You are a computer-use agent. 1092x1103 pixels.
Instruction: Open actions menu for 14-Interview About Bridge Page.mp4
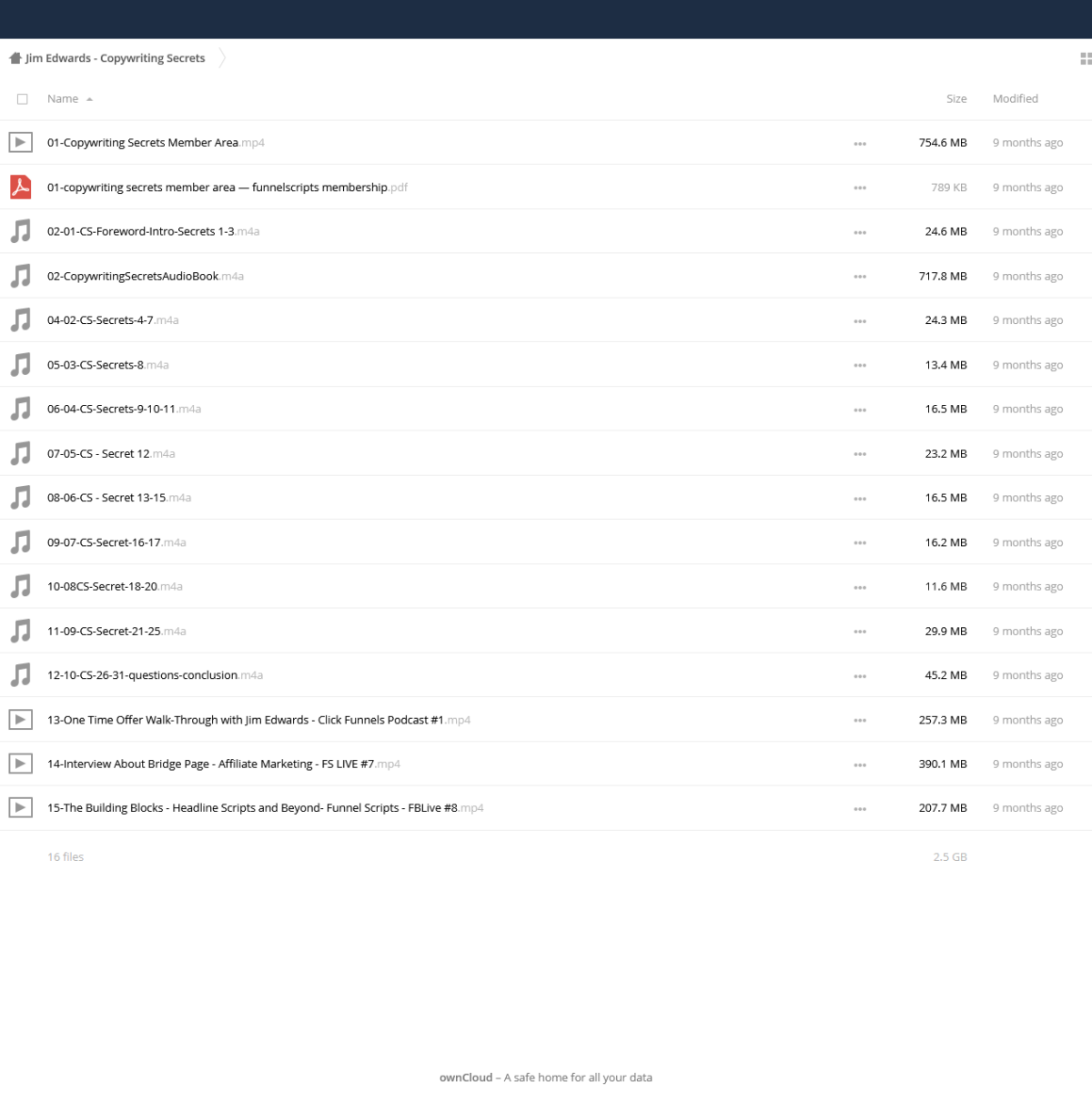click(860, 764)
